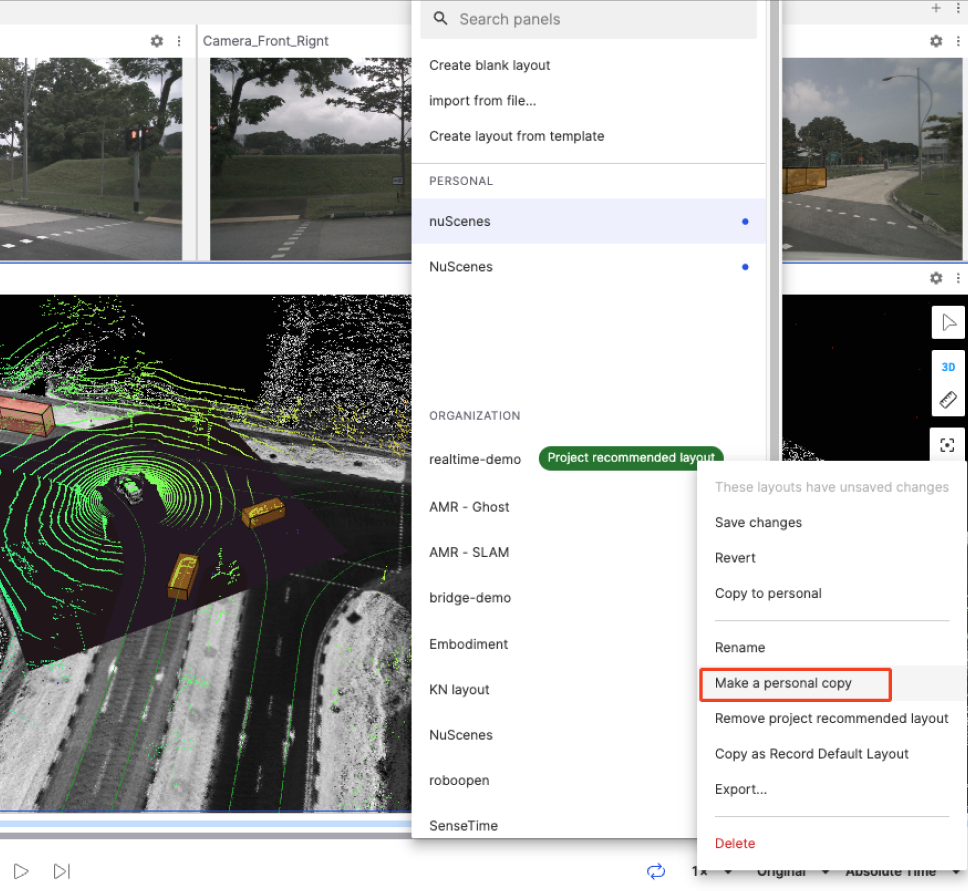Screen dimensions: 968x891
Task: Open settings gear of the 3D panel
Action: 936,278
